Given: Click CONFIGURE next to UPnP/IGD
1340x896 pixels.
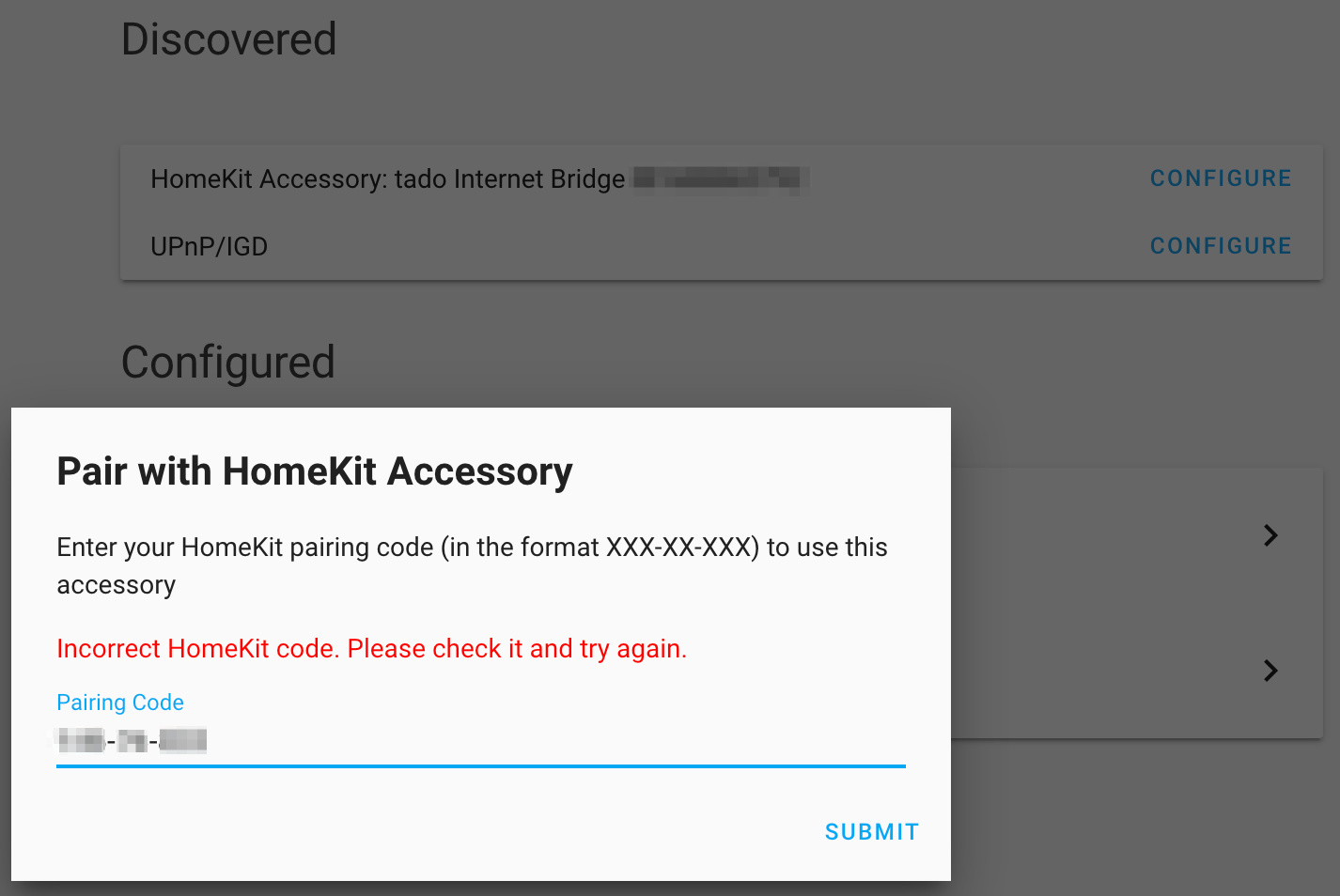Looking at the screenshot, I should point(1221,246).
